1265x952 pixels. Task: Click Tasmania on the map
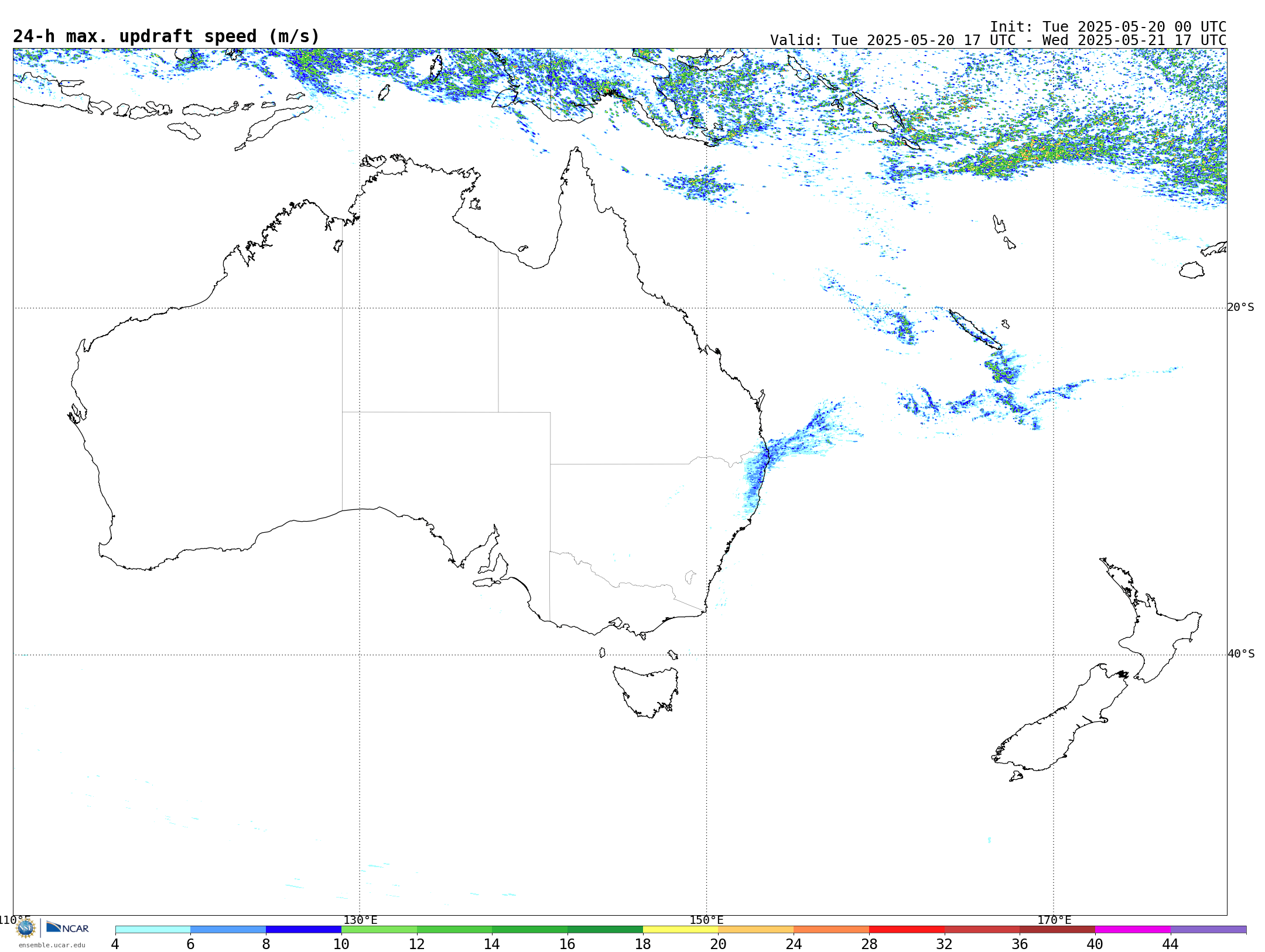(x=645, y=692)
